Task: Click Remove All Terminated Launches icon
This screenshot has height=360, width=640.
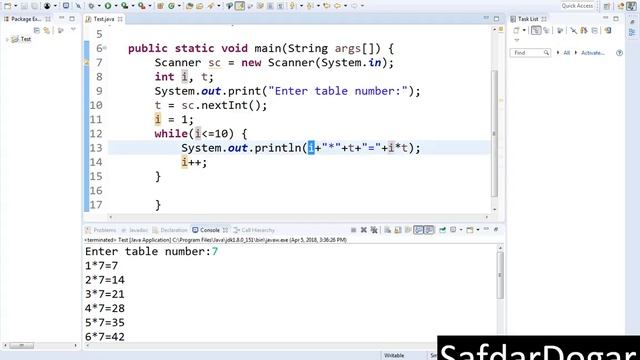Action: coord(374,230)
